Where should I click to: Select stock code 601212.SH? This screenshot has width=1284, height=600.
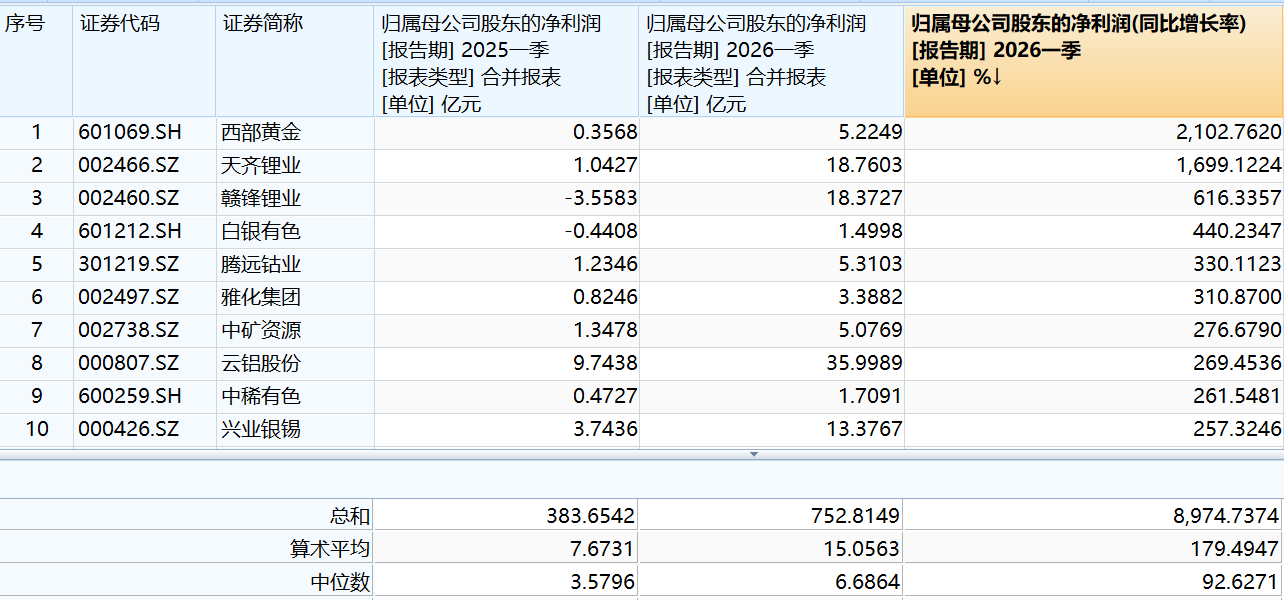pos(130,232)
